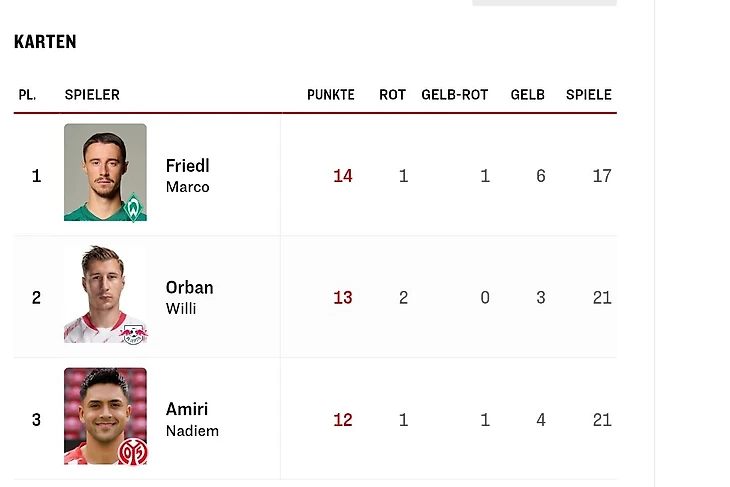Click the KARTEN section heading

pyautogui.click(x=45, y=42)
